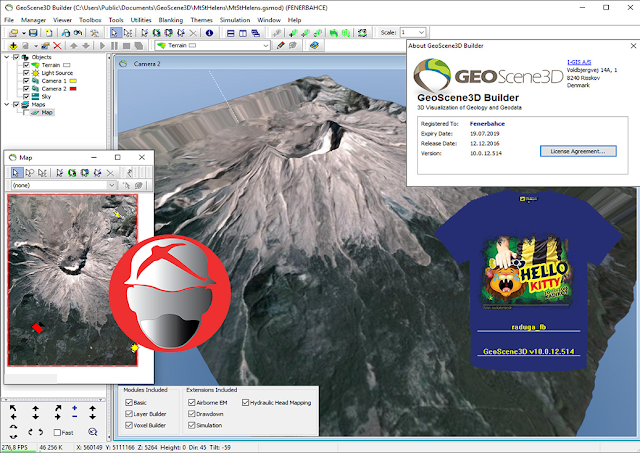Click the rotate right curved arrow

[41, 432]
